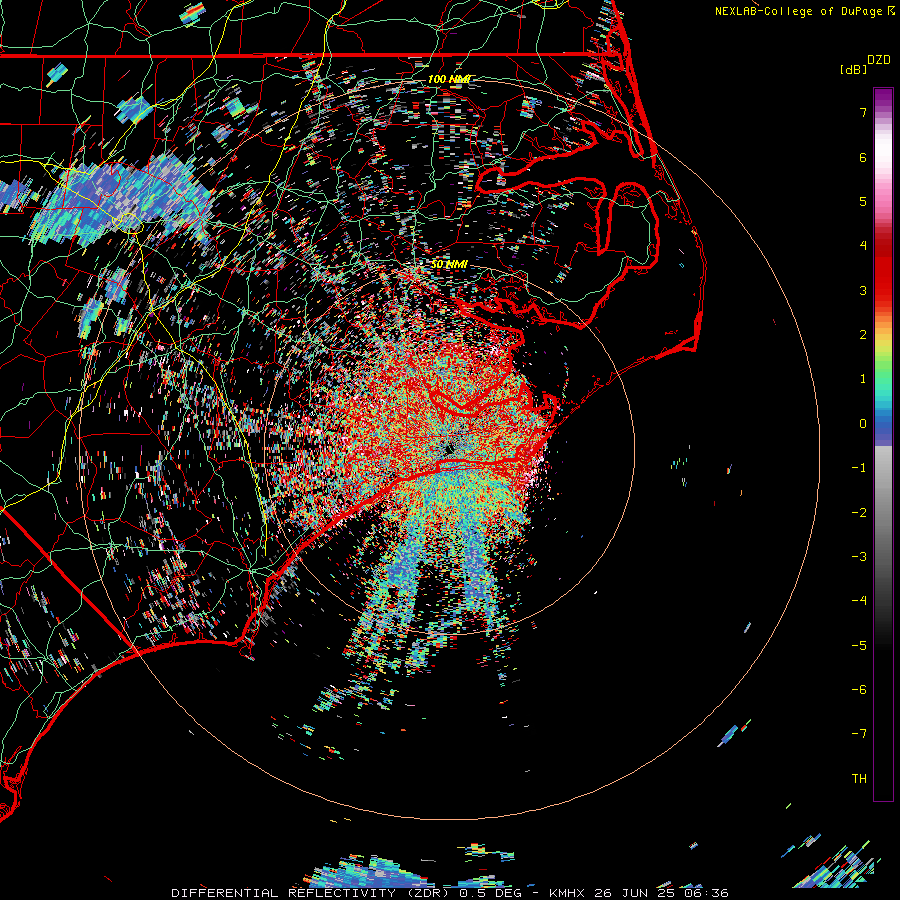Viewport: 900px width, 900px height.
Task: Click the 6 value on color scale
Action: (863, 157)
